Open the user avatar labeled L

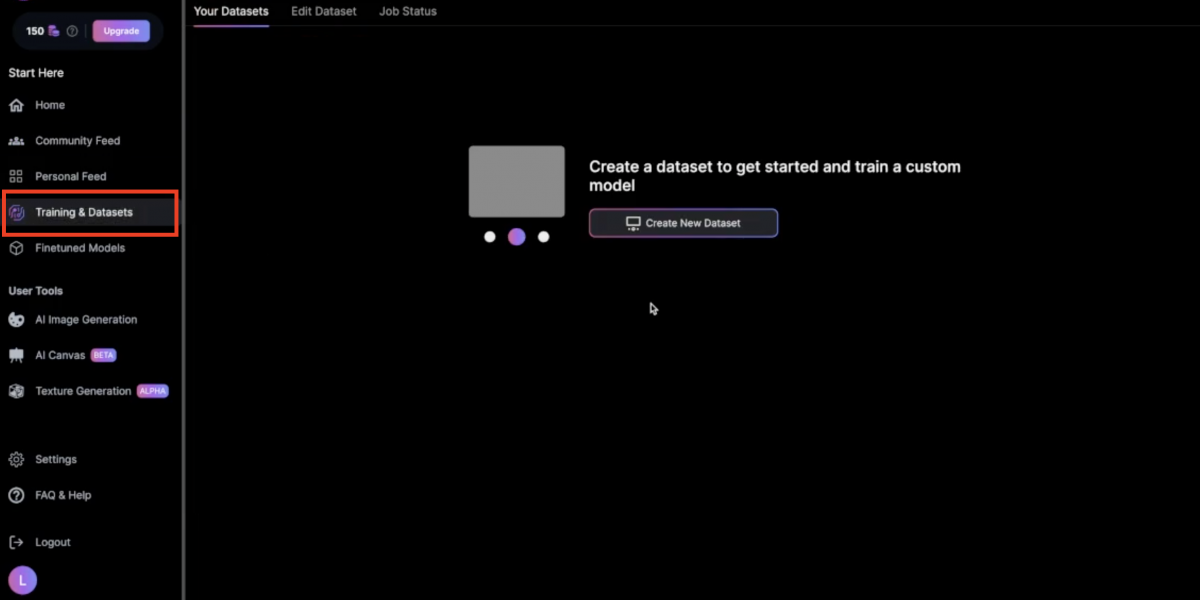[22, 580]
